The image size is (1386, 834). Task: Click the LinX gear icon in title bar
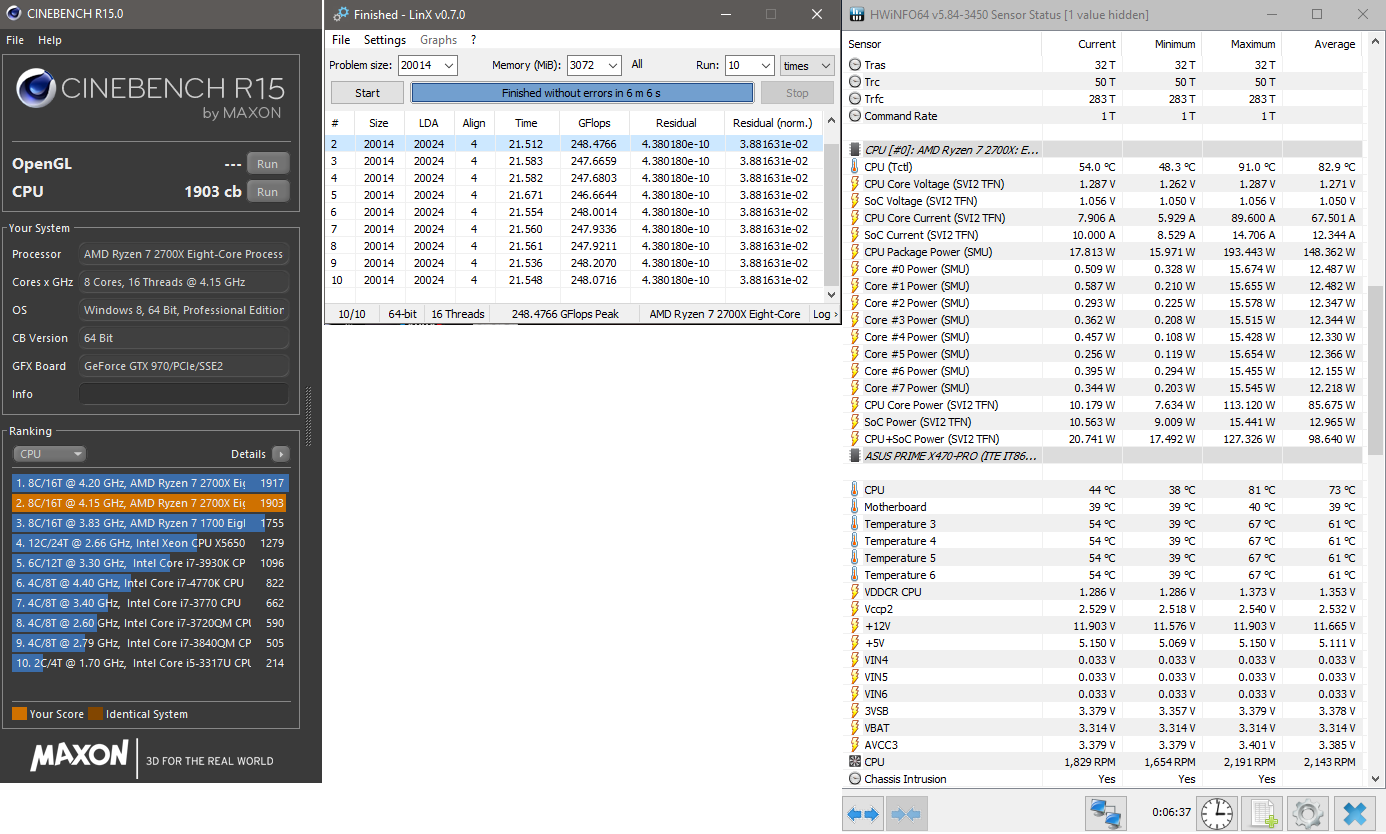click(339, 15)
